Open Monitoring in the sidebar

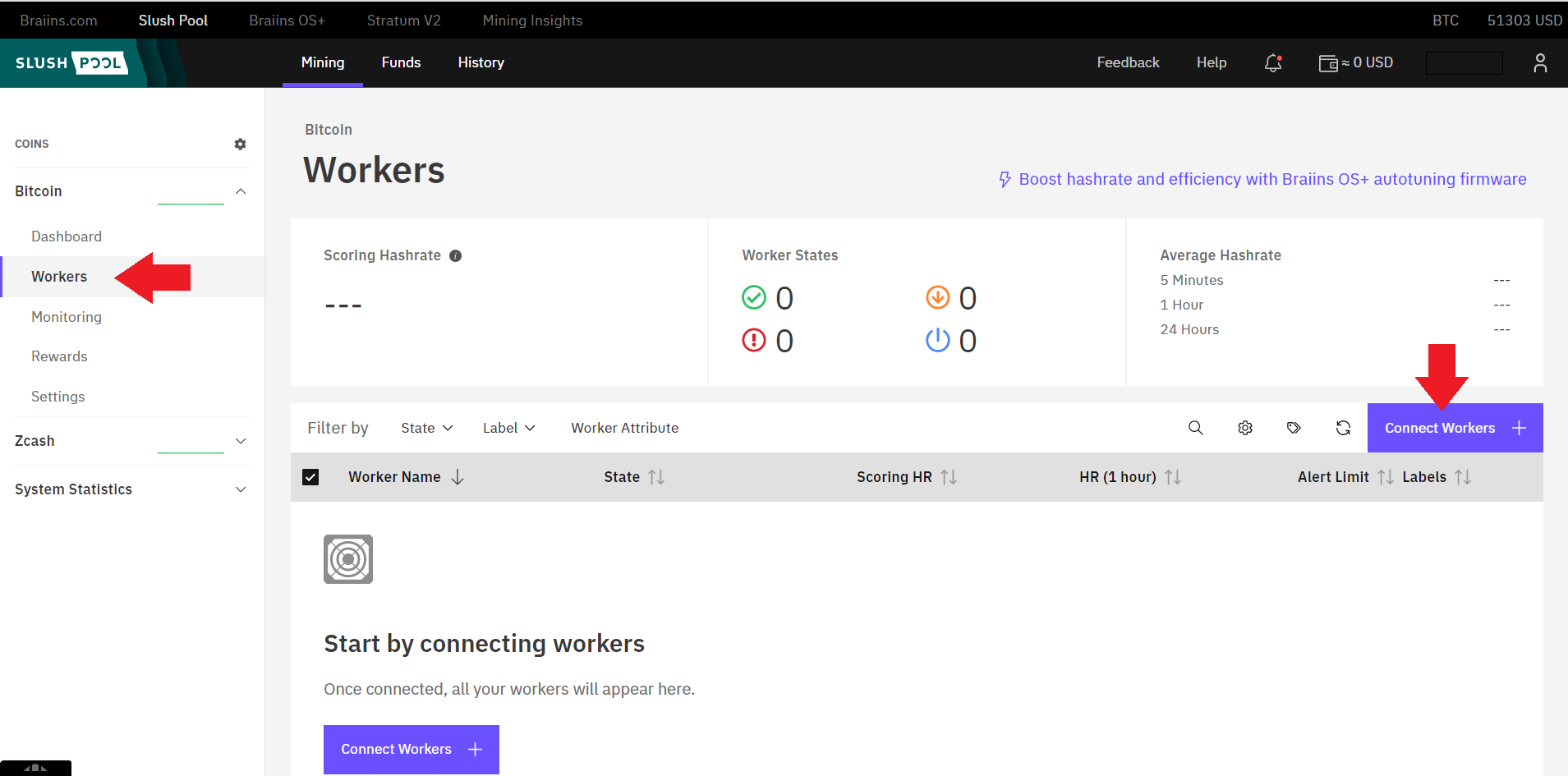(x=67, y=317)
